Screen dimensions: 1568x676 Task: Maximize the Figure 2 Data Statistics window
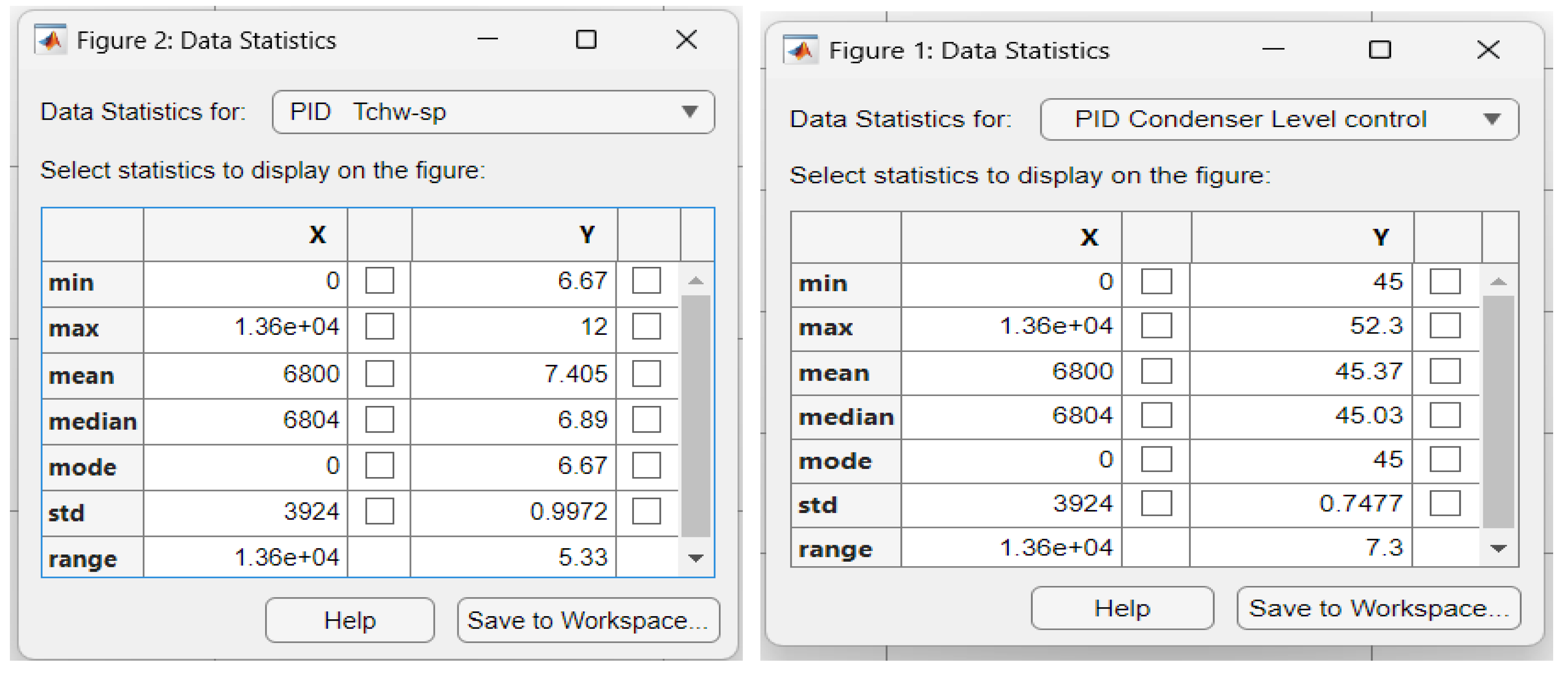(x=586, y=40)
